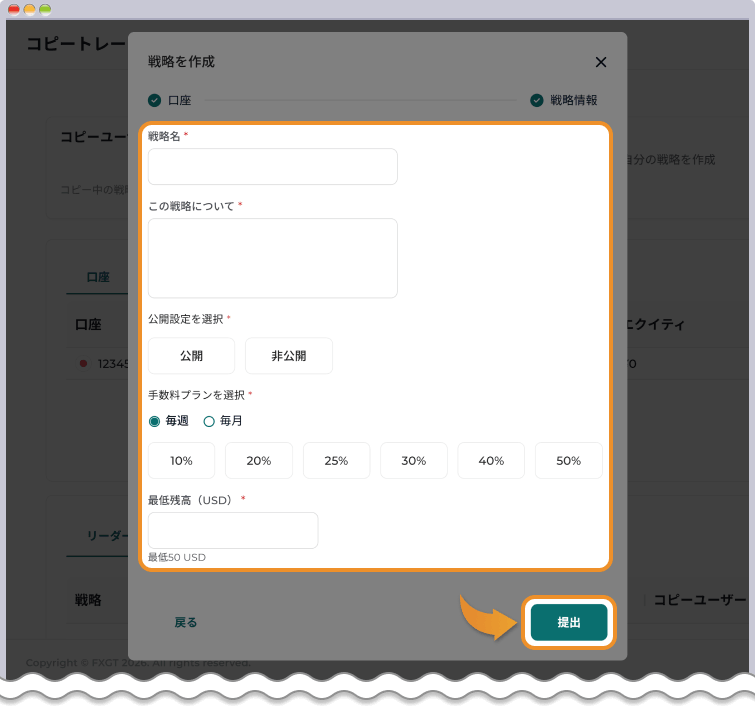The width and height of the screenshot is (755, 710).
Task: Click the 戦略を作成 dialog title
Action: point(181,62)
